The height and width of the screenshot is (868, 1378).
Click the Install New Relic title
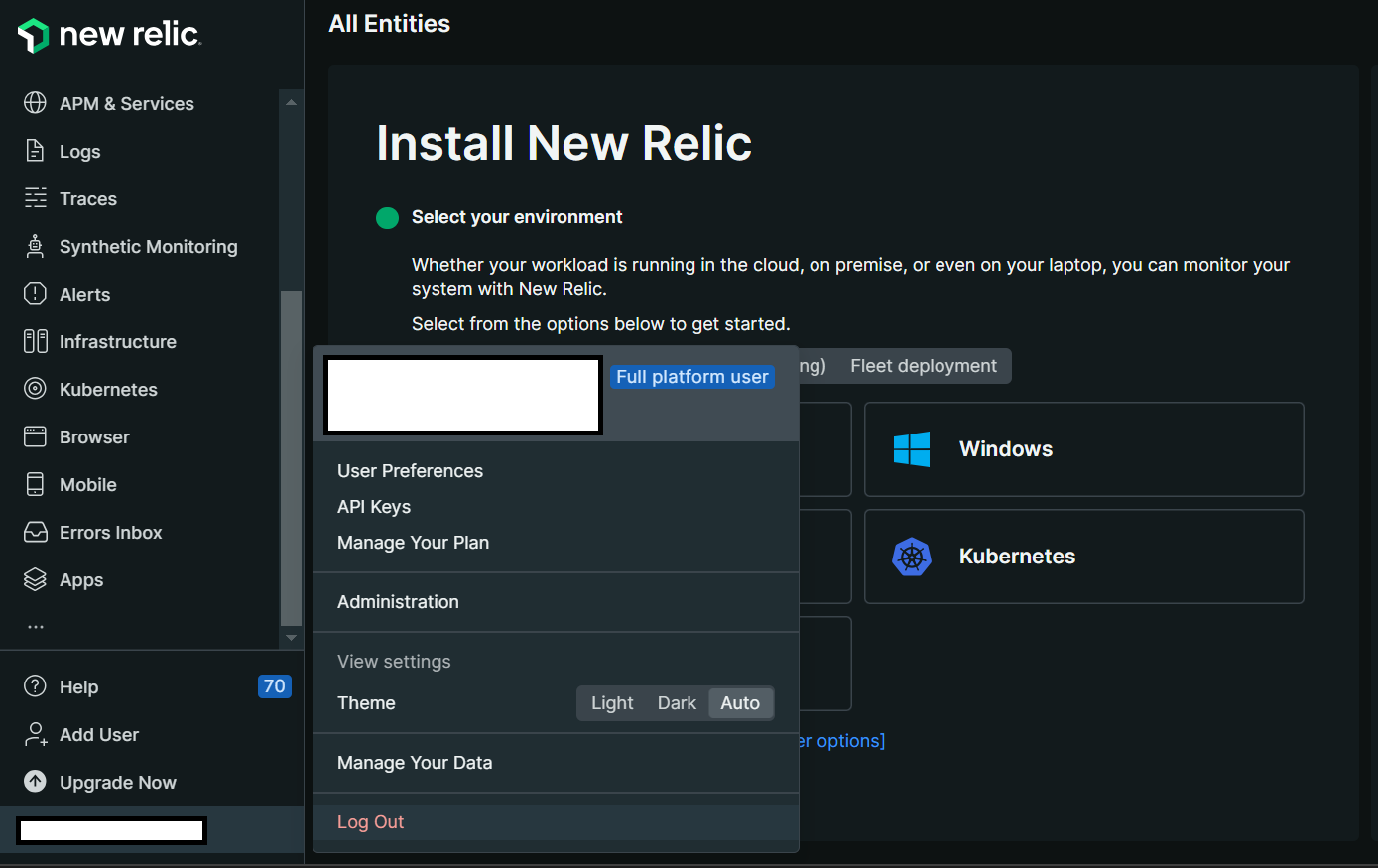point(564,143)
